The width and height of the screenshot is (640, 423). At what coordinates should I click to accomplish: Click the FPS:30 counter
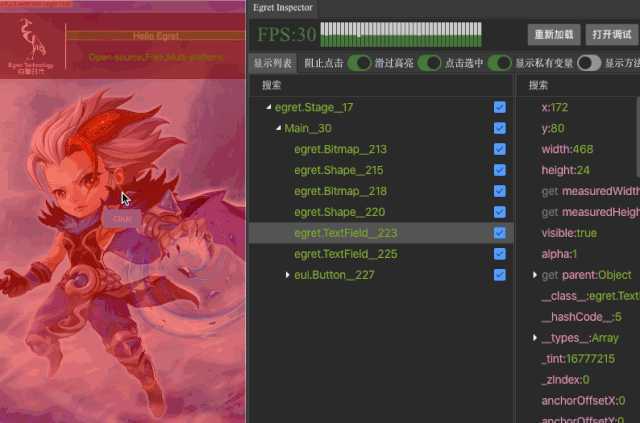tap(287, 35)
